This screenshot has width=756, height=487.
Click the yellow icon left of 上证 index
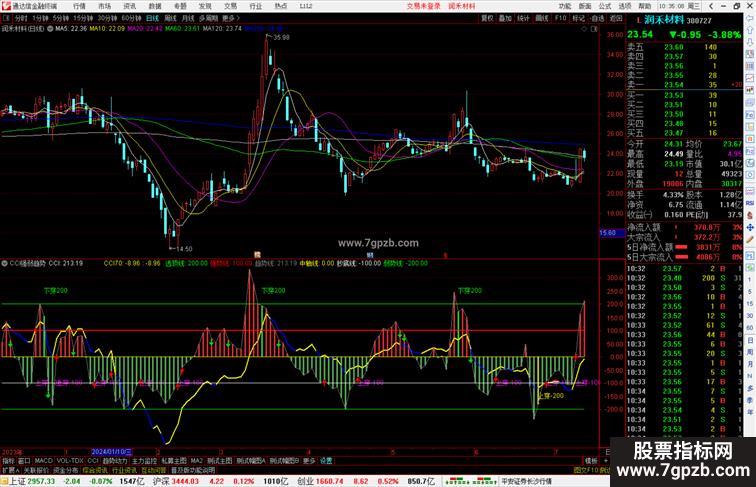pyautogui.click(x=4, y=481)
